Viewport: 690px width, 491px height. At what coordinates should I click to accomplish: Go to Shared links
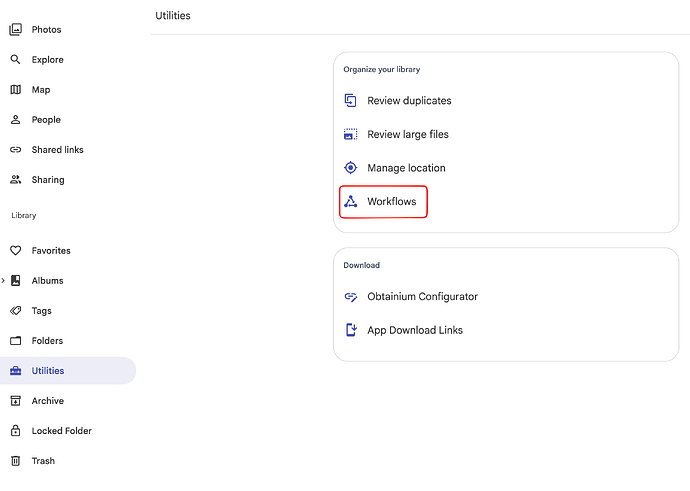tap(58, 150)
